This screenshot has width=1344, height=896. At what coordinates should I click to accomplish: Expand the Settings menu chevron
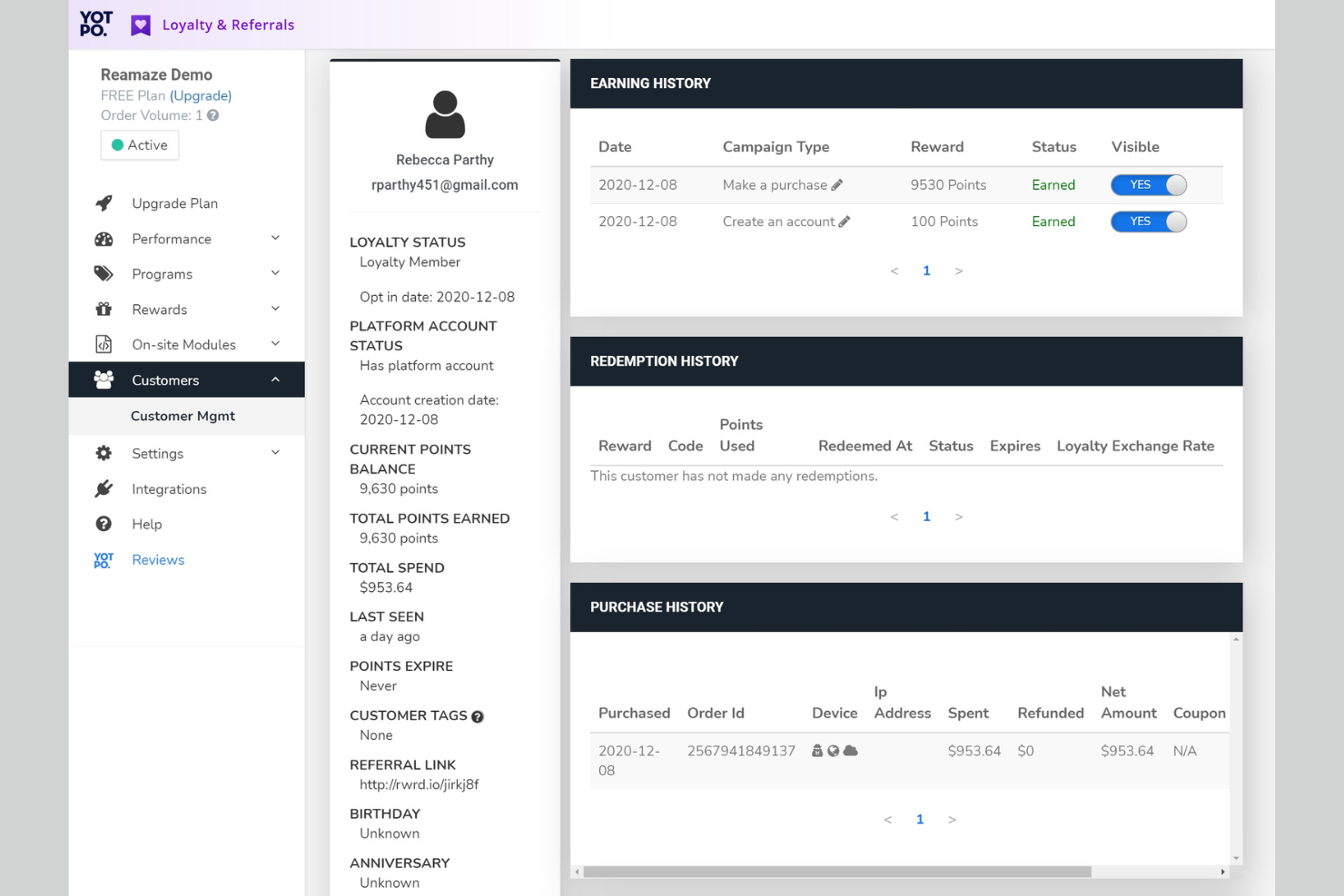point(275,452)
